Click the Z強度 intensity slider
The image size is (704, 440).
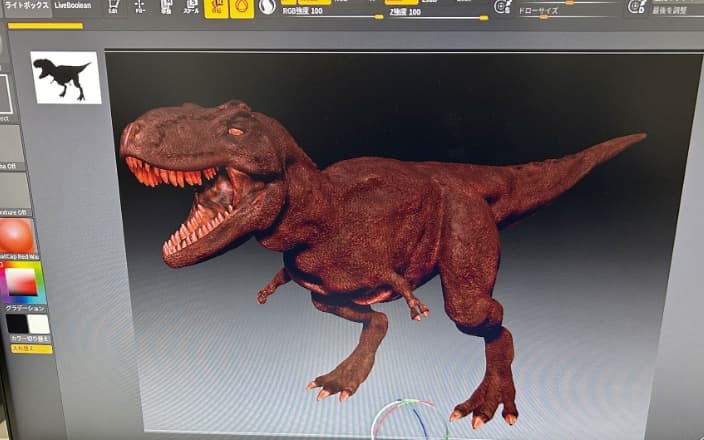click(438, 17)
